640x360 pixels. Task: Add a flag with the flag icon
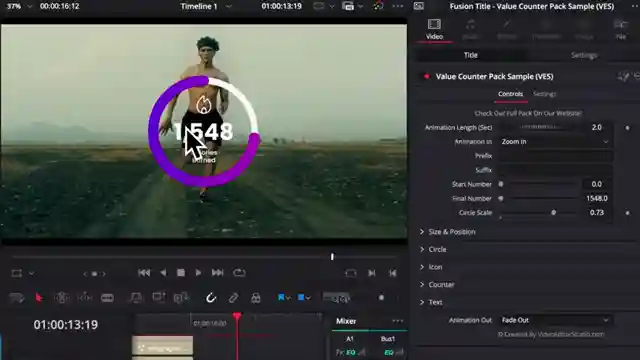pos(281,298)
